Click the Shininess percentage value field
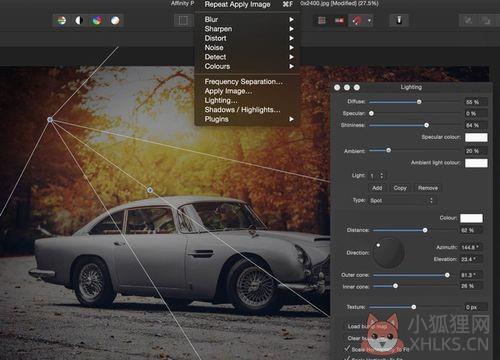 coord(476,125)
